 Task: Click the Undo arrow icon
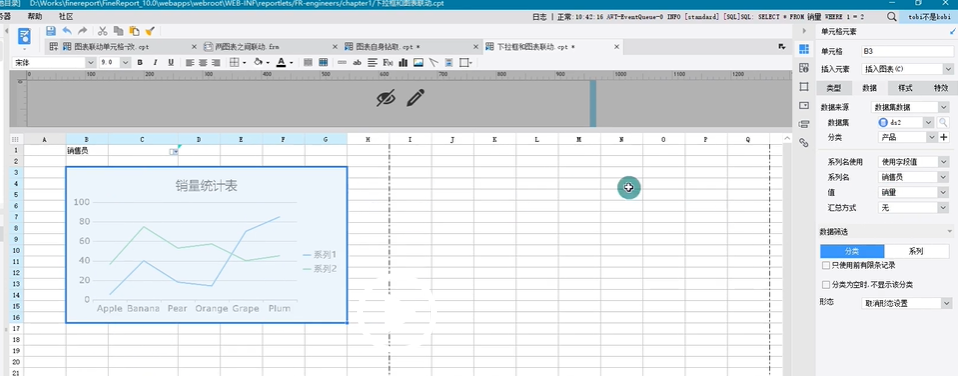(67, 31)
